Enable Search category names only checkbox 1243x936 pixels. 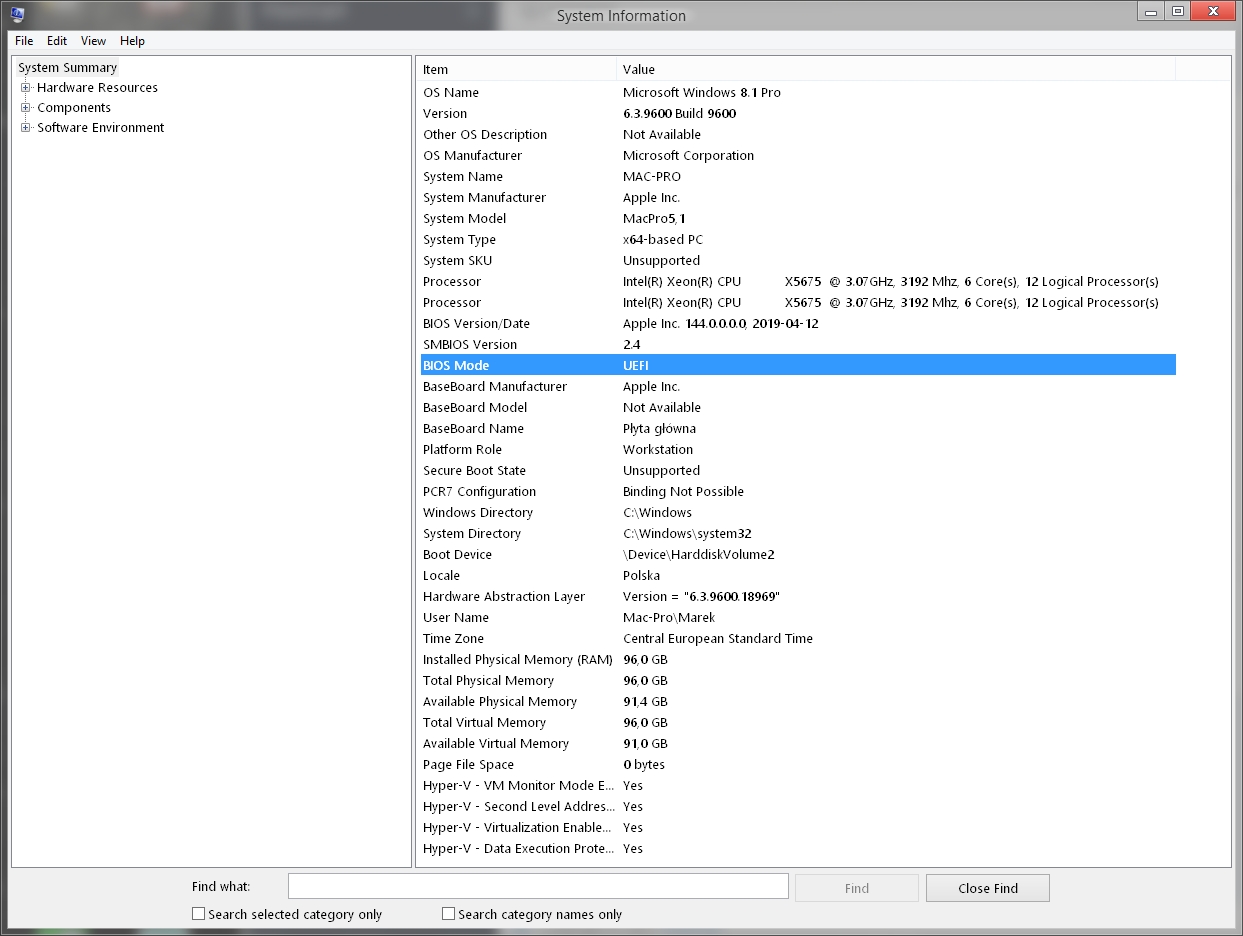point(448,914)
